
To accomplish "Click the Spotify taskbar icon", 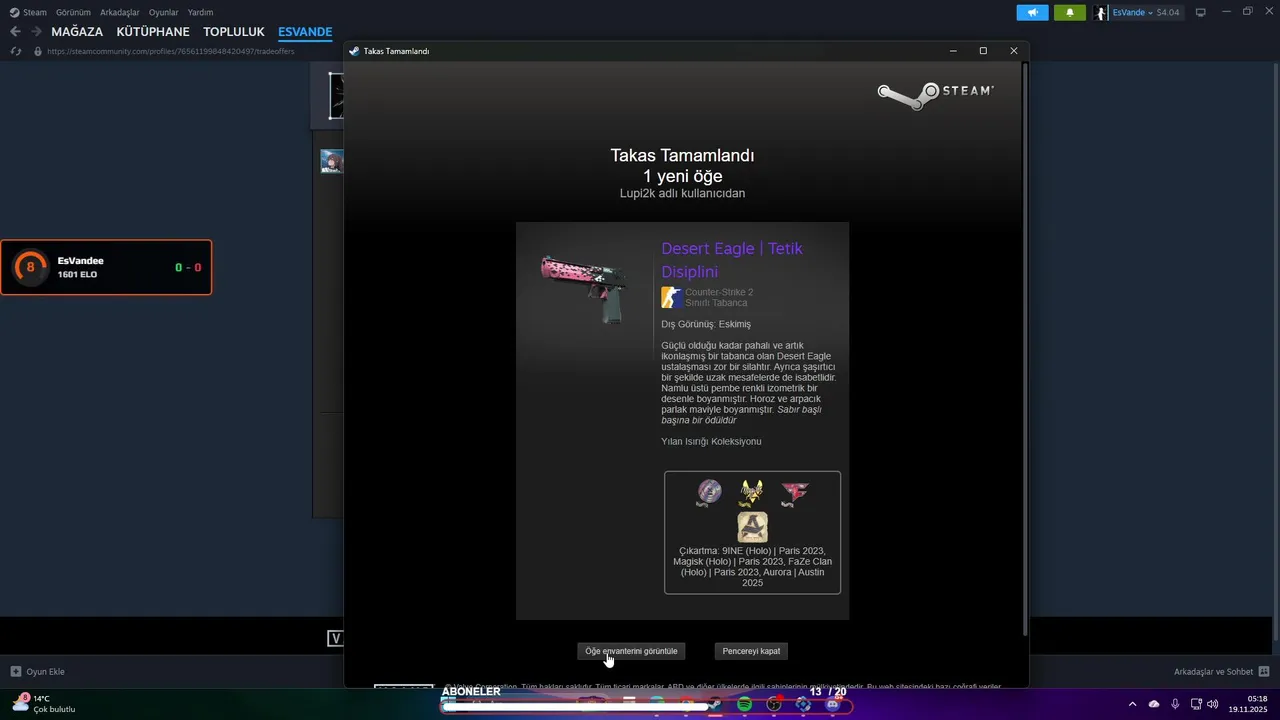I will coord(744,704).
